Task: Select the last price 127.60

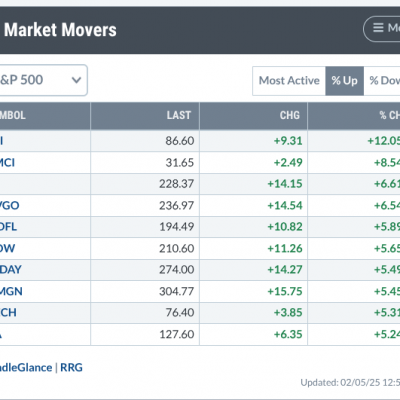Action: 176,334
